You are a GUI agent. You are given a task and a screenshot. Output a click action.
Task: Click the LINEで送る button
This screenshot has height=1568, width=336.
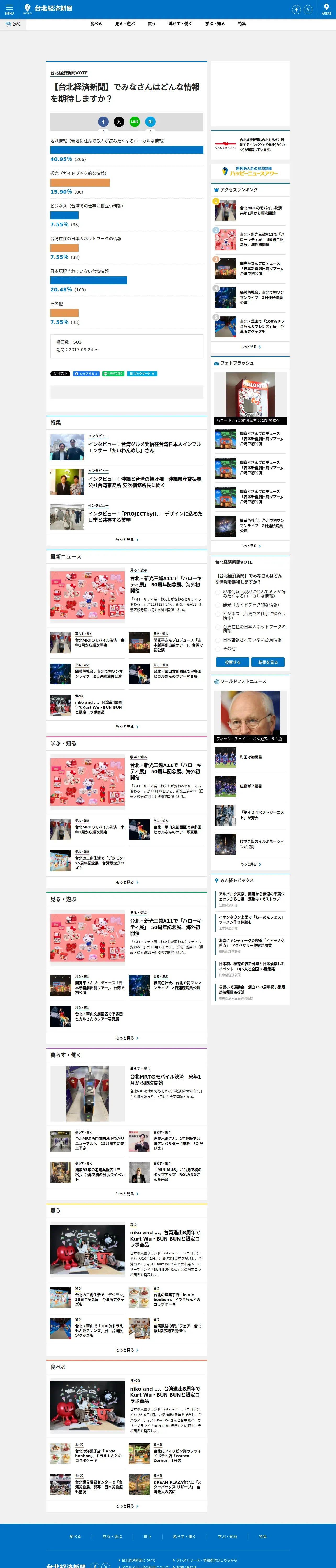click(113, 374)
